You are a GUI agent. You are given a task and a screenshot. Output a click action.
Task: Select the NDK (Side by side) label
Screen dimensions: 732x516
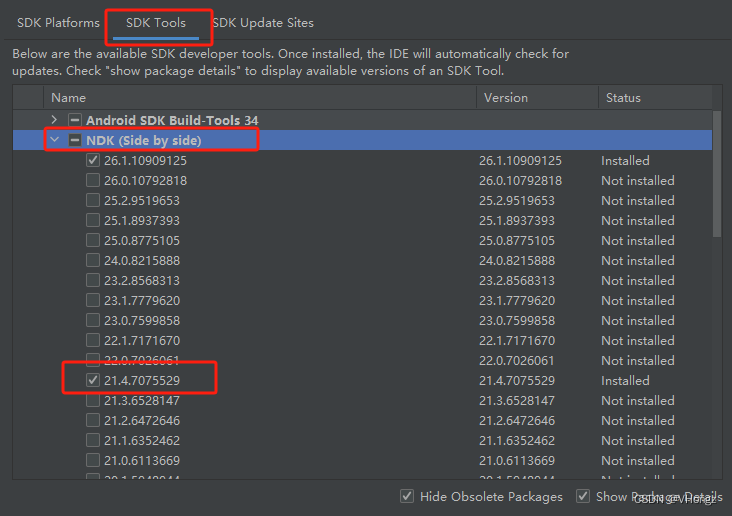(x=144, y=141)
